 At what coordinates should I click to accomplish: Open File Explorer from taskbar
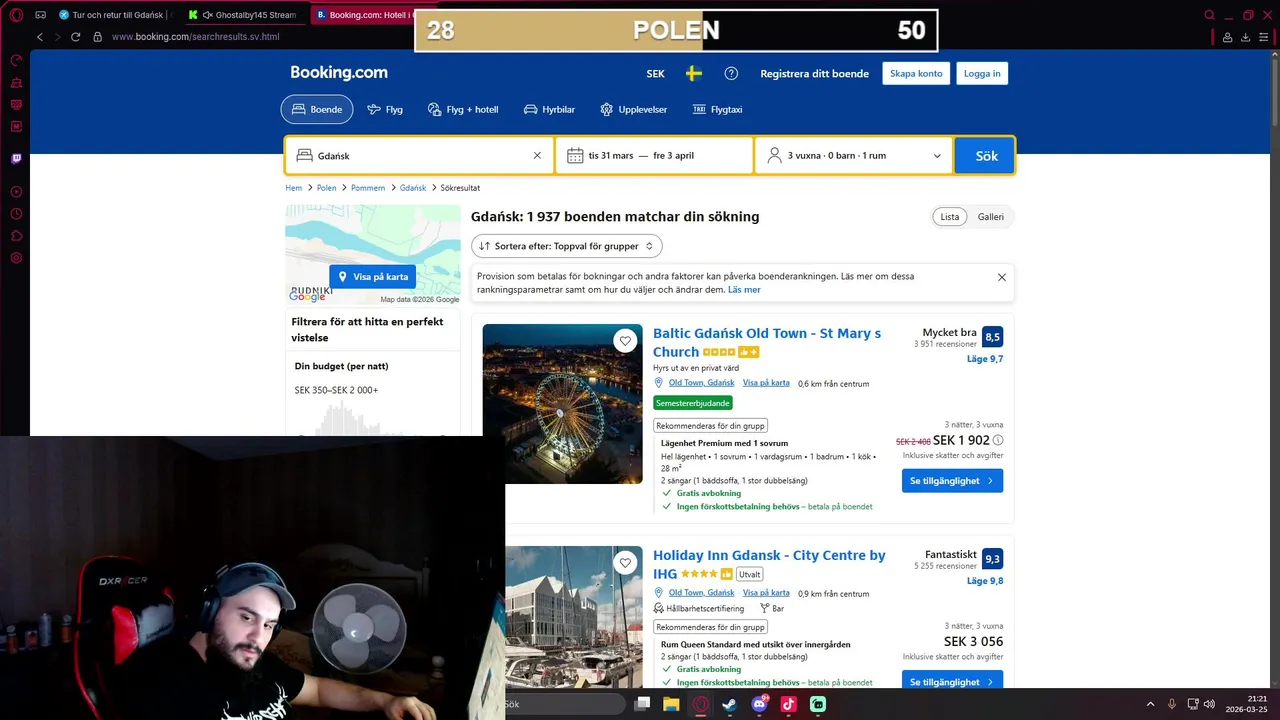click(x=671, y=704)
